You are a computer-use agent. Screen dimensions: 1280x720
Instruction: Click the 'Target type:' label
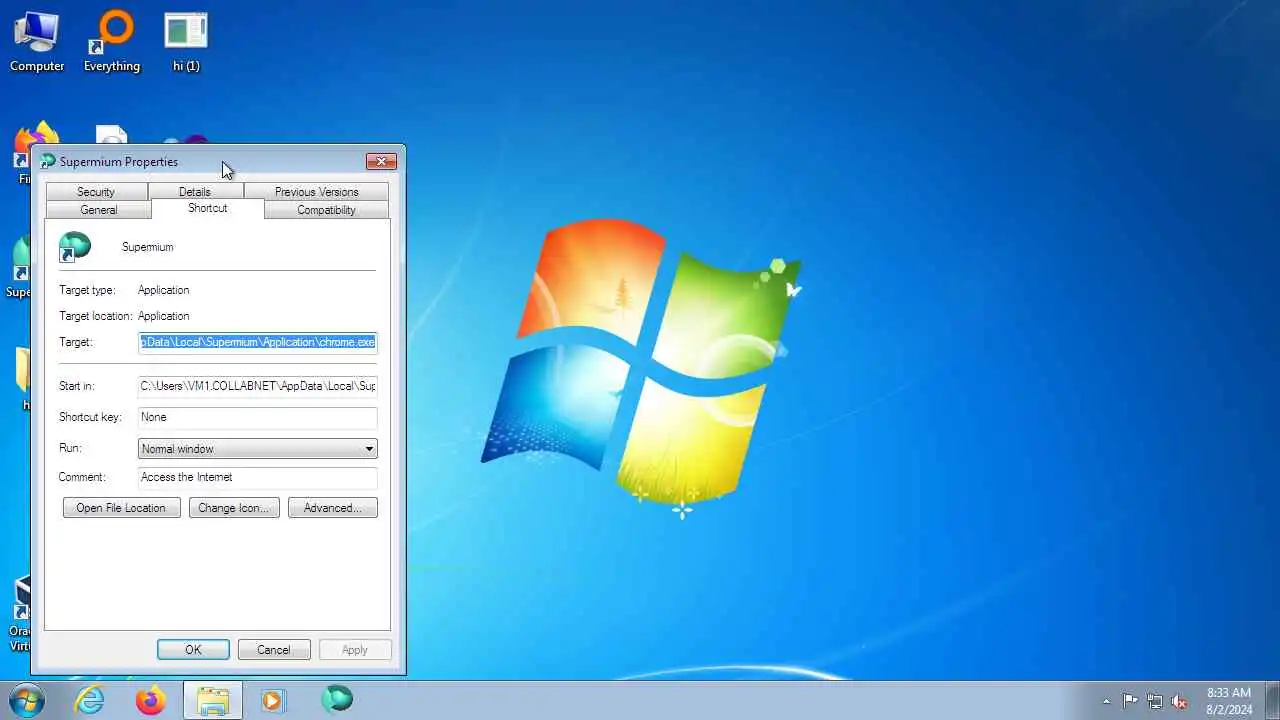click(x=87, y=290)
